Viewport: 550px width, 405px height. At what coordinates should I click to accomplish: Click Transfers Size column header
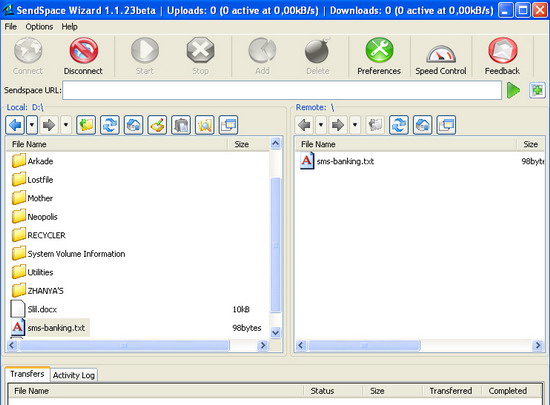(392, 391)
